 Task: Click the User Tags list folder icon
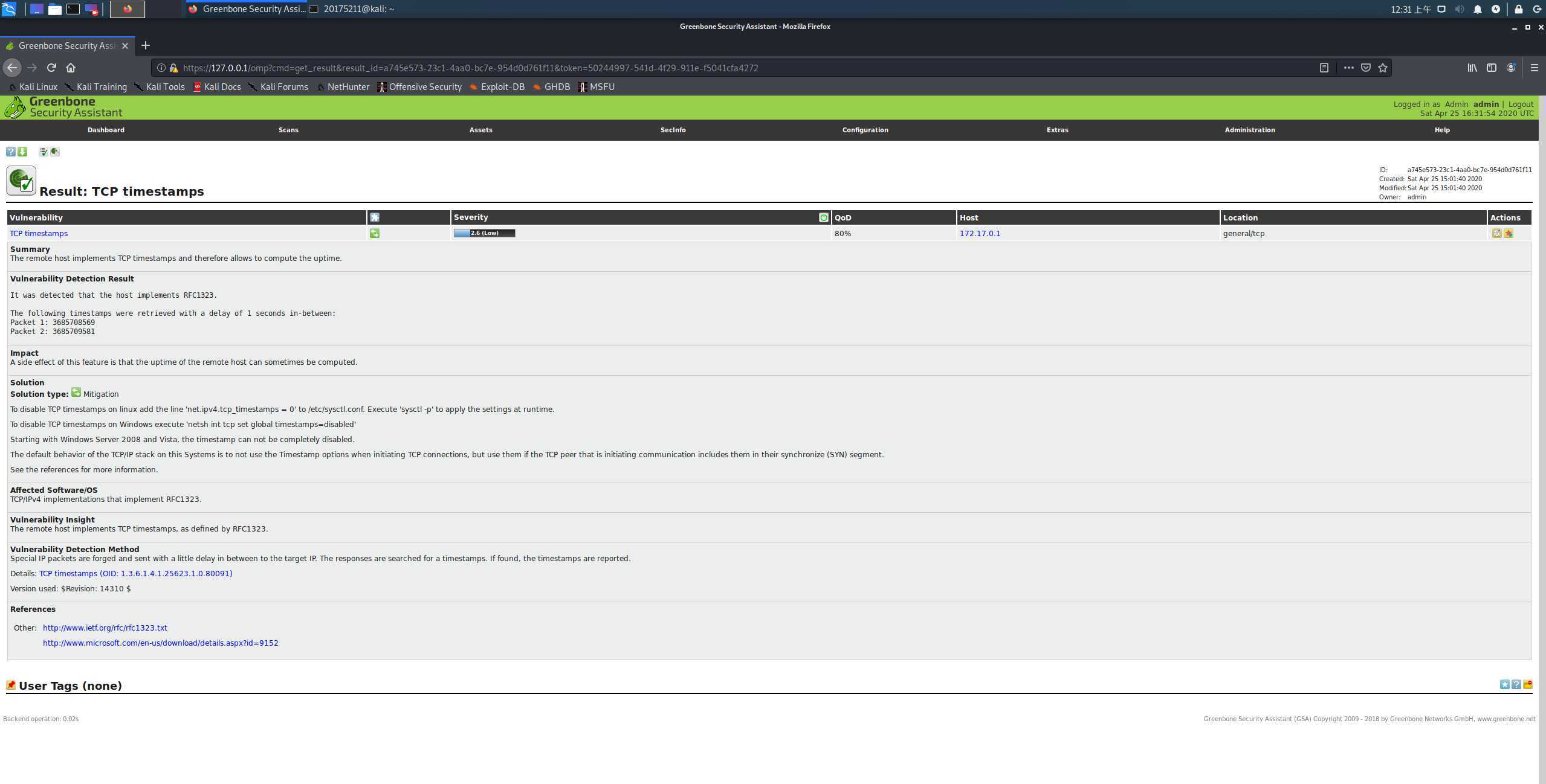tap(1527, 684)
